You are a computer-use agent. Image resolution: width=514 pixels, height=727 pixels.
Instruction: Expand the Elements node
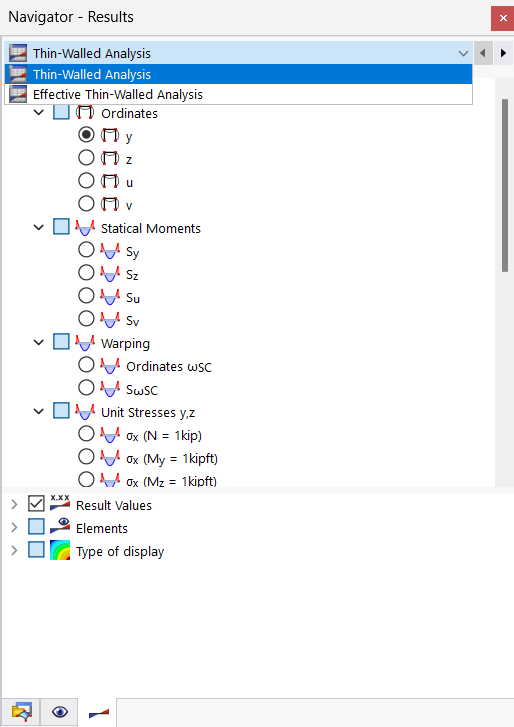pos(14,527)
